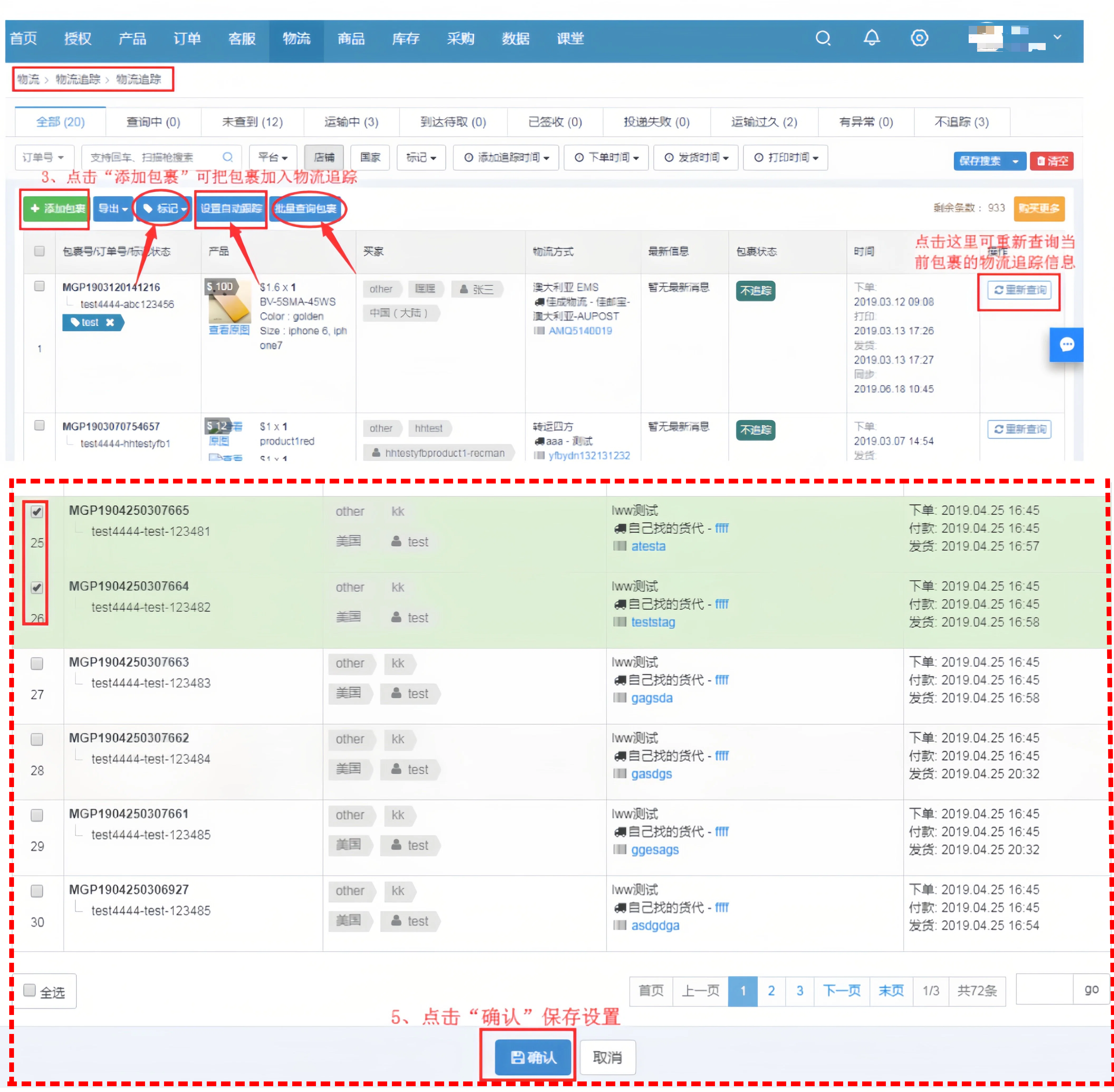
Task: Open the 库存 menu in top navigation
Action: (x=405, y=39)
